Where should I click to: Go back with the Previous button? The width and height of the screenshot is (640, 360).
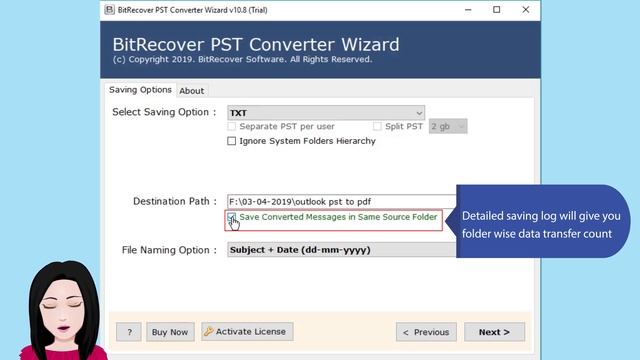pos(426,332)
